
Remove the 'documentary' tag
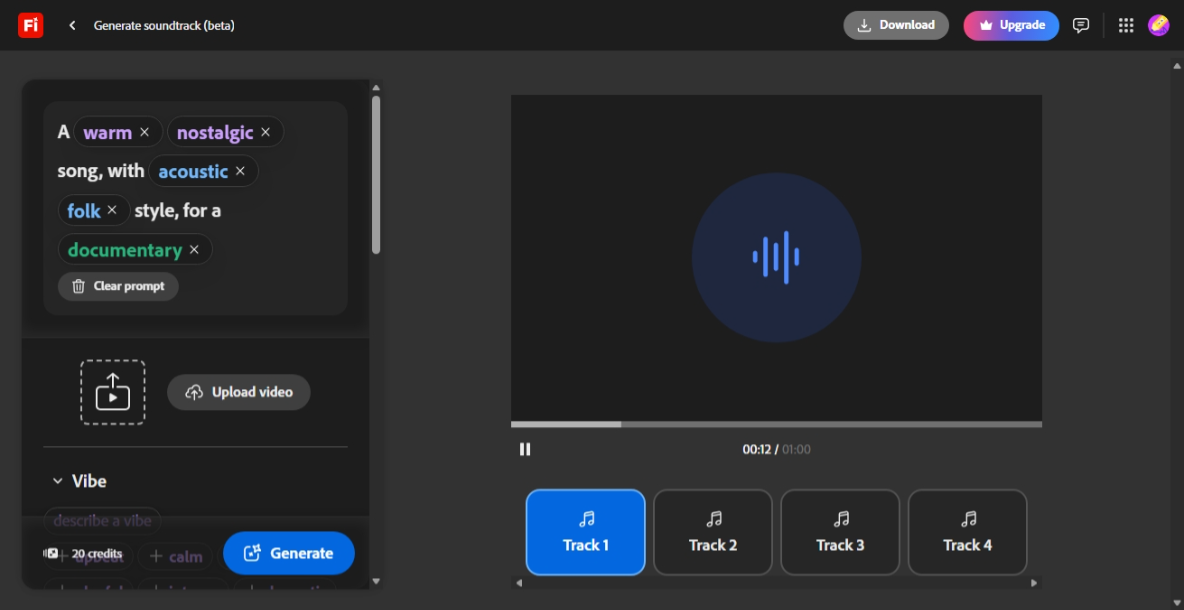coord(194,250)
